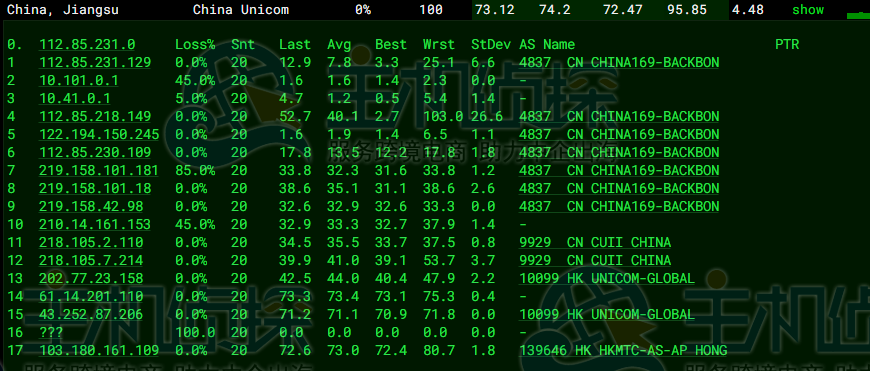Screen dimensions: 870x371
Task: Click AS 139646 HK HKMTC-AS-AP HONG link
Action: pos(623,350)
